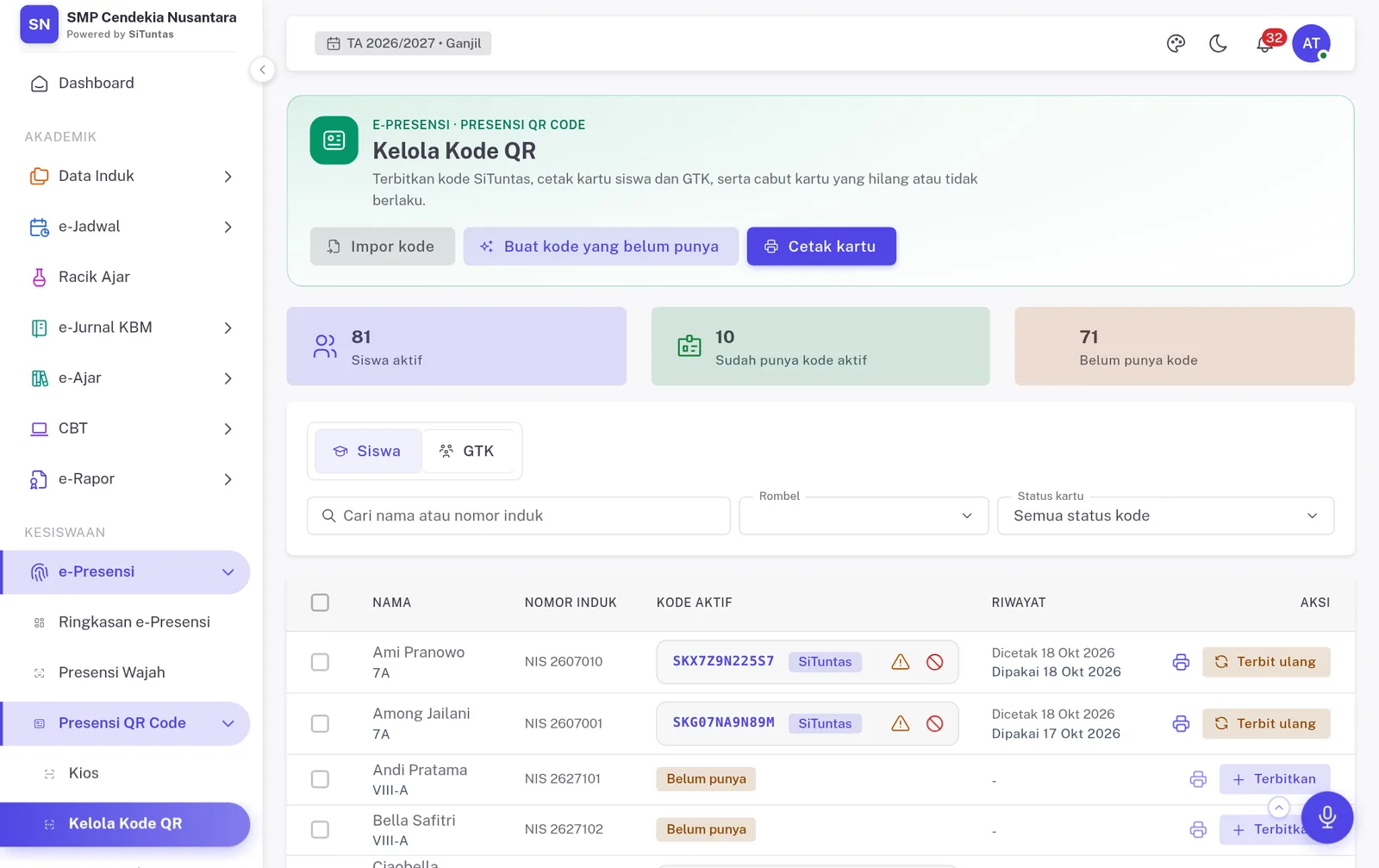Screen dimensions: 1379x868
Task: Click the Impor kode button
Action: click(x=382, y=247)
